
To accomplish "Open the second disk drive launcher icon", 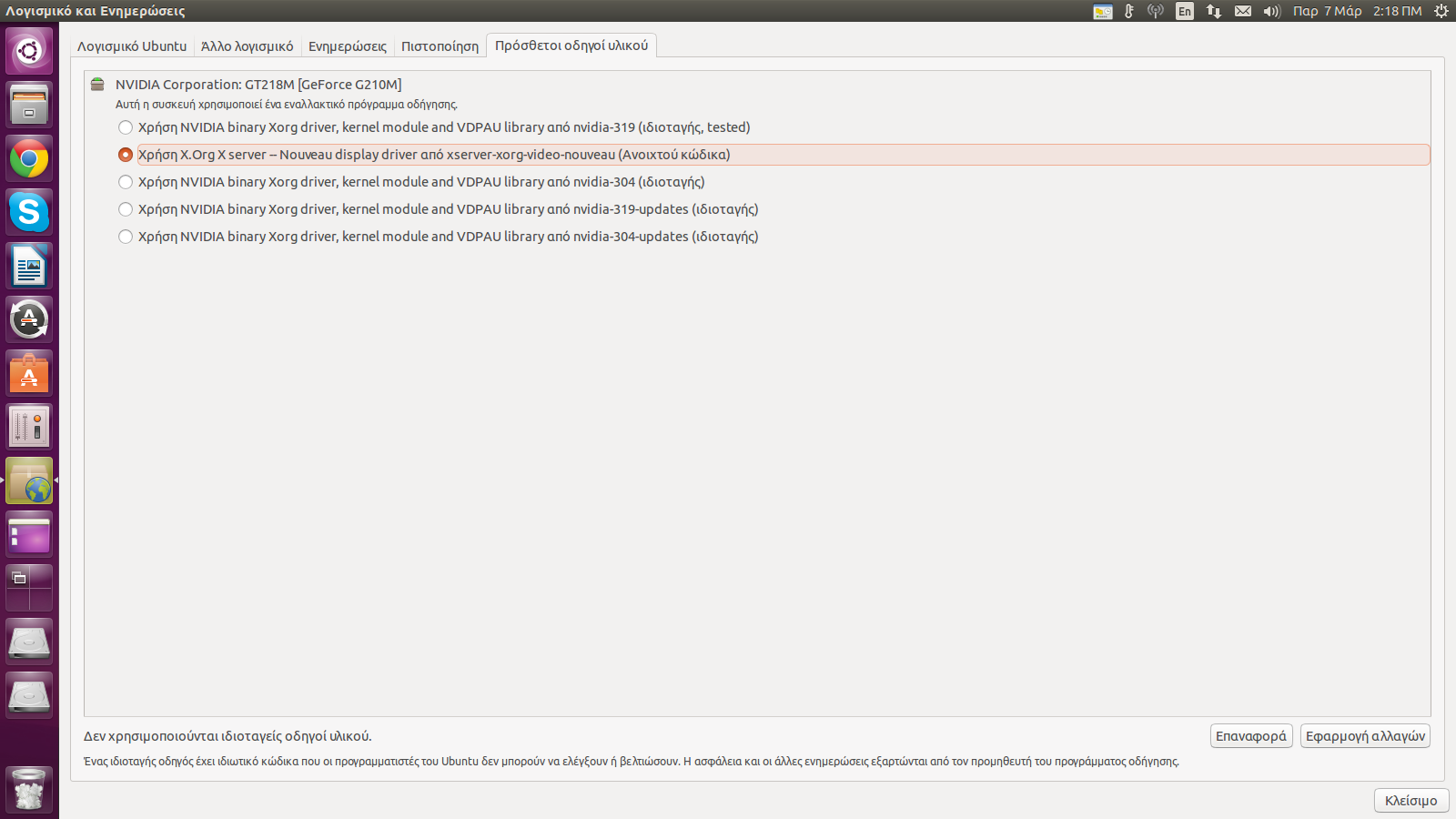I will point(29,695).
